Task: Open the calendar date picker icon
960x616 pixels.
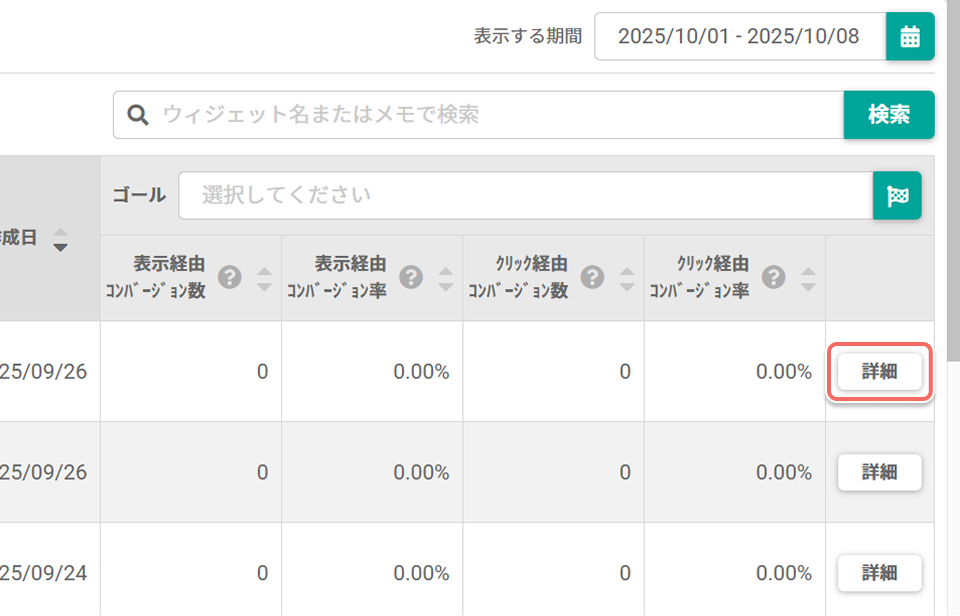Action: [910, 36]
